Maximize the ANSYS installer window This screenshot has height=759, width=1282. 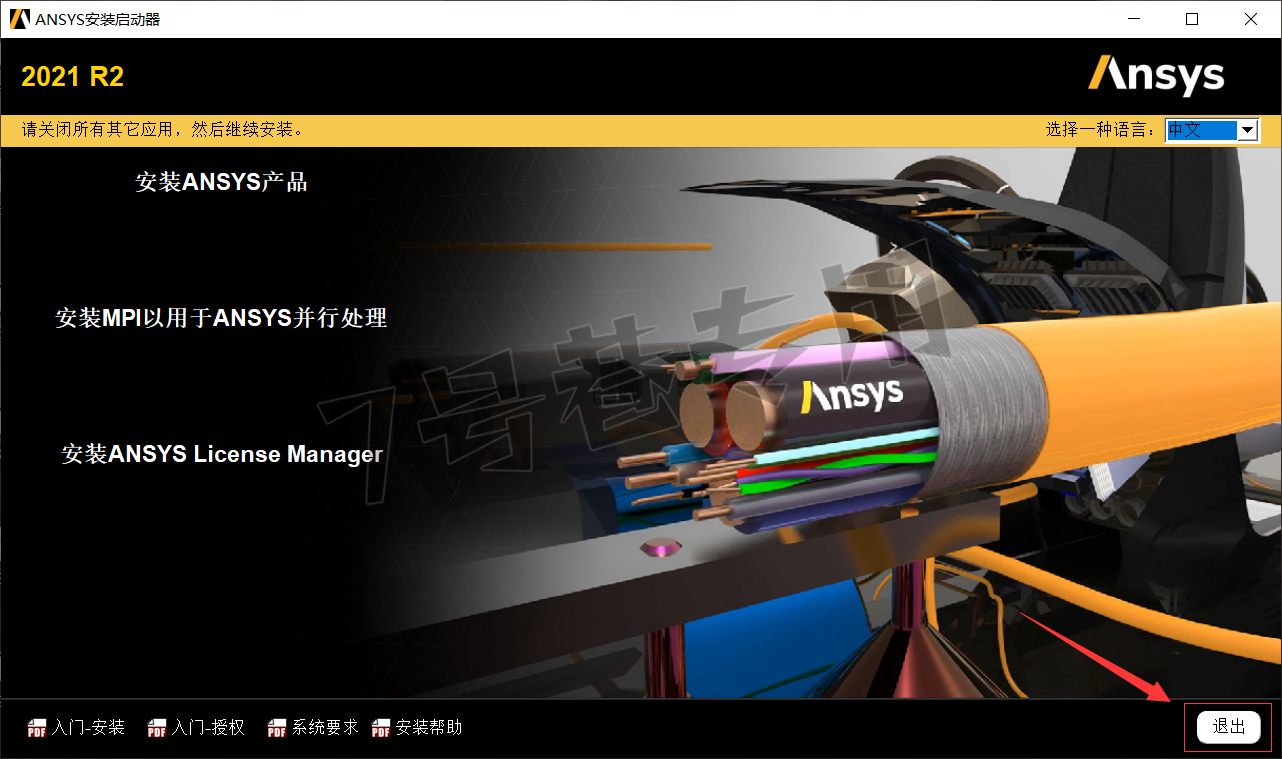tap(1192, 19)
